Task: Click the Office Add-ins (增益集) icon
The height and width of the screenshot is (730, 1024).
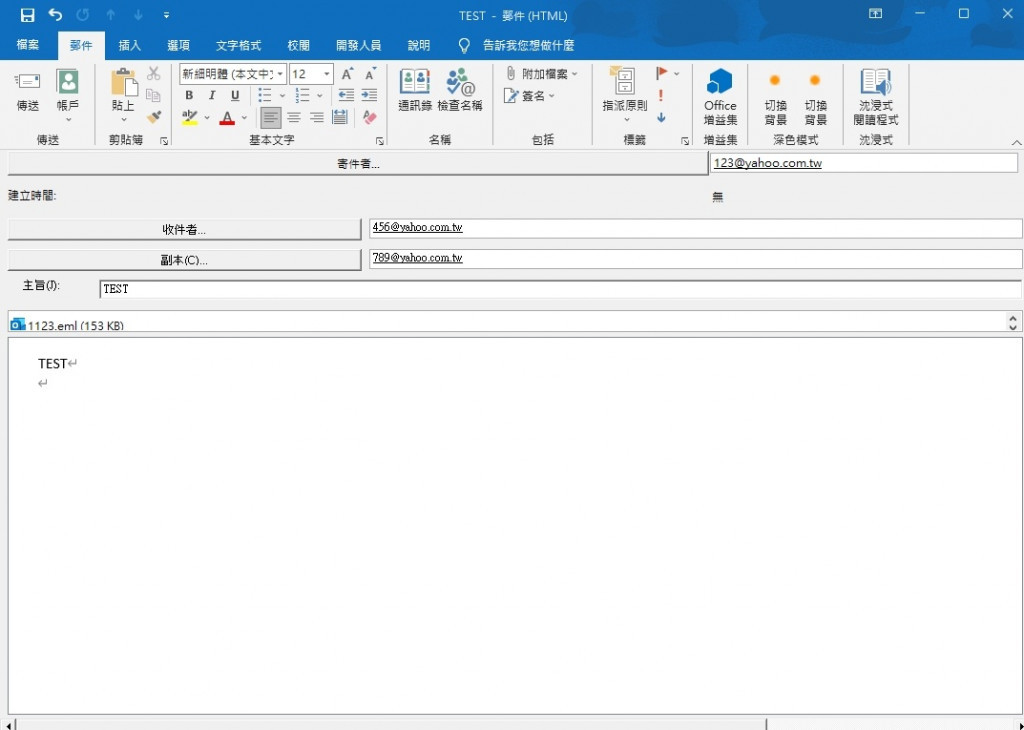Action: [x=720, y=82]
